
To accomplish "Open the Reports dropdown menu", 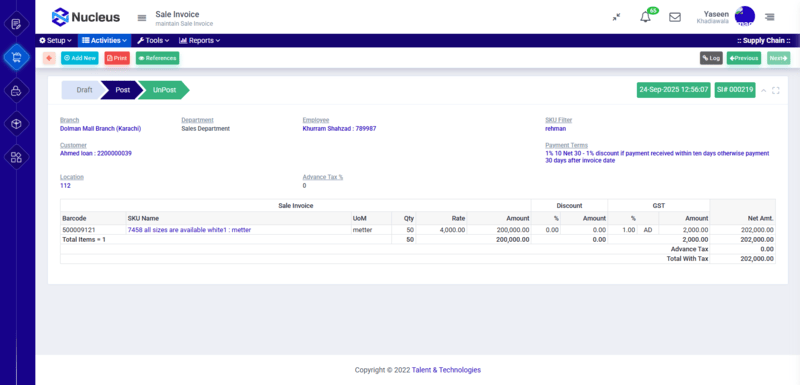I will (x=199, y=40).
